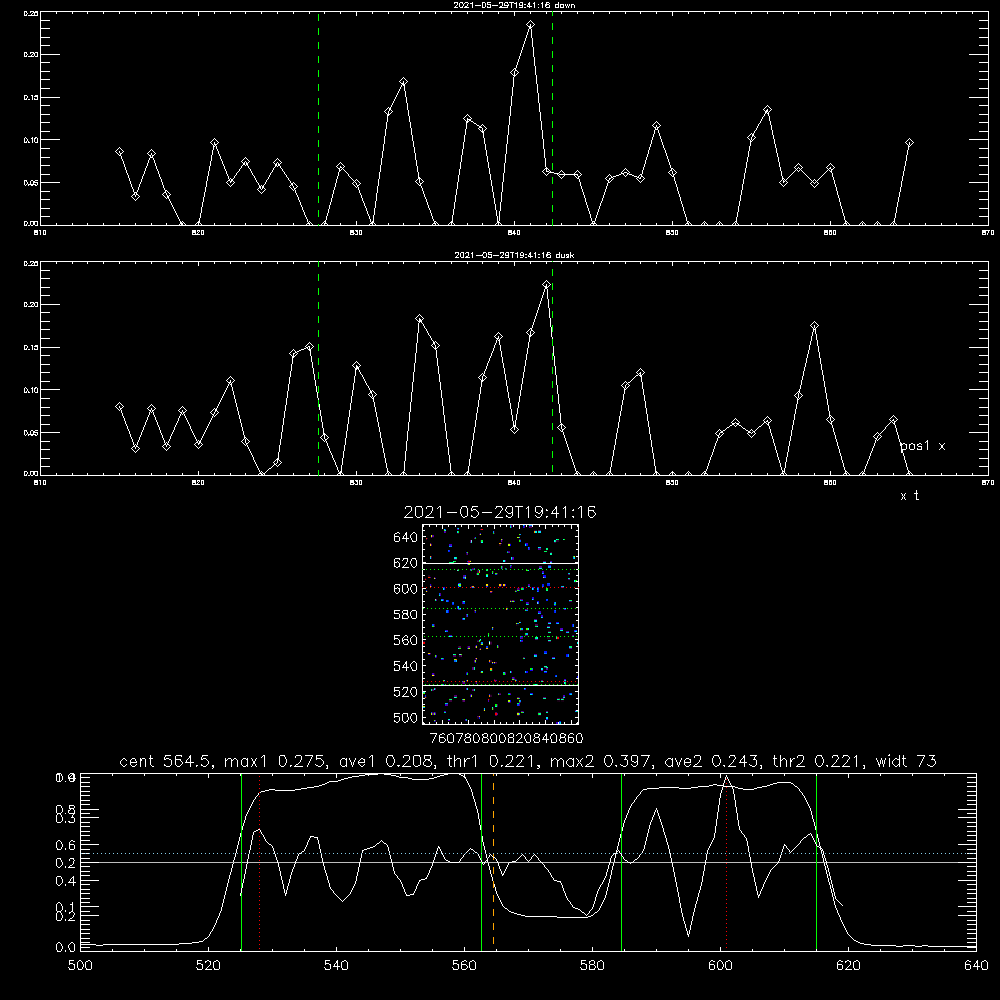This screenshot has width=1000, height=1000.
Task: Click the right green dashed line in dusk plot
Action: tap(552, 368)
